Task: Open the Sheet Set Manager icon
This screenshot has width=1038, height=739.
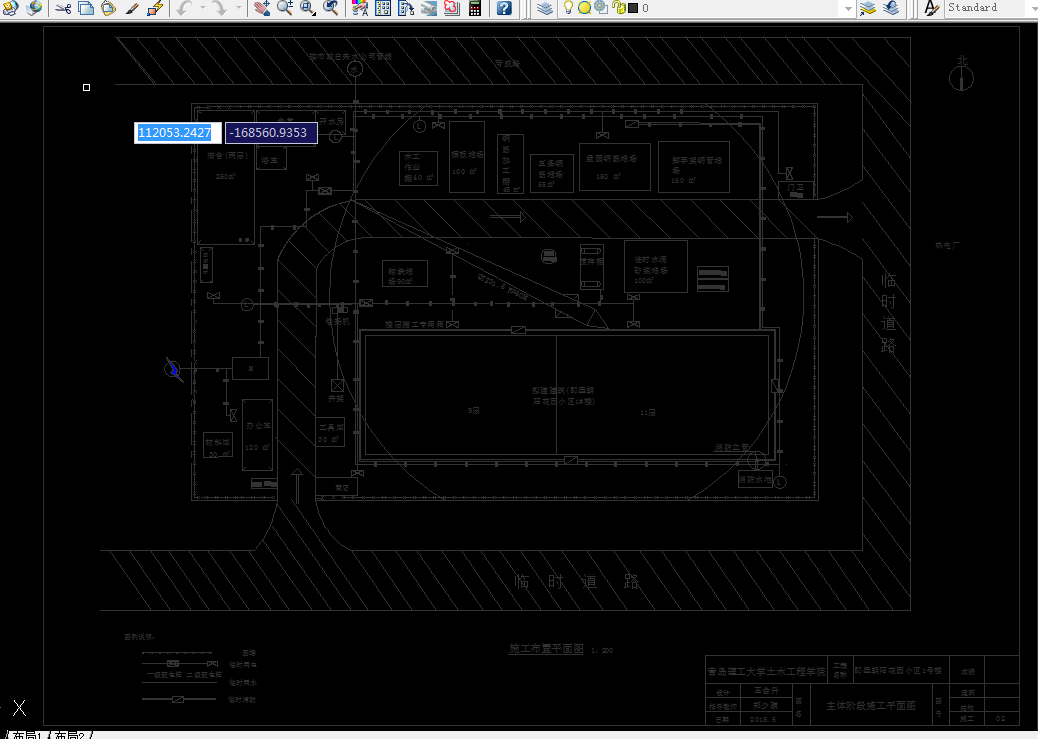Action: point(429,8)
